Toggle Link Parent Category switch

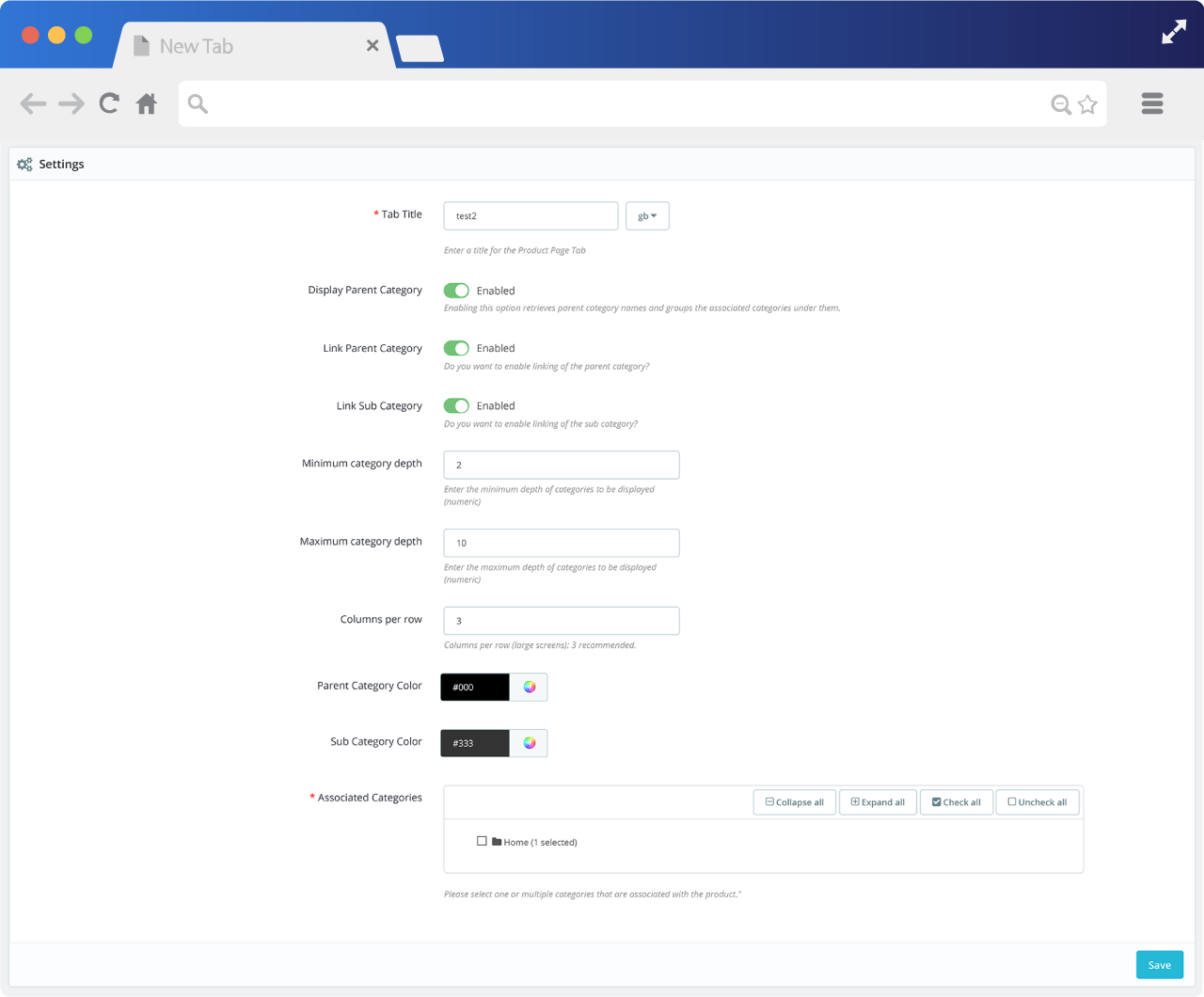click(456, 348)
